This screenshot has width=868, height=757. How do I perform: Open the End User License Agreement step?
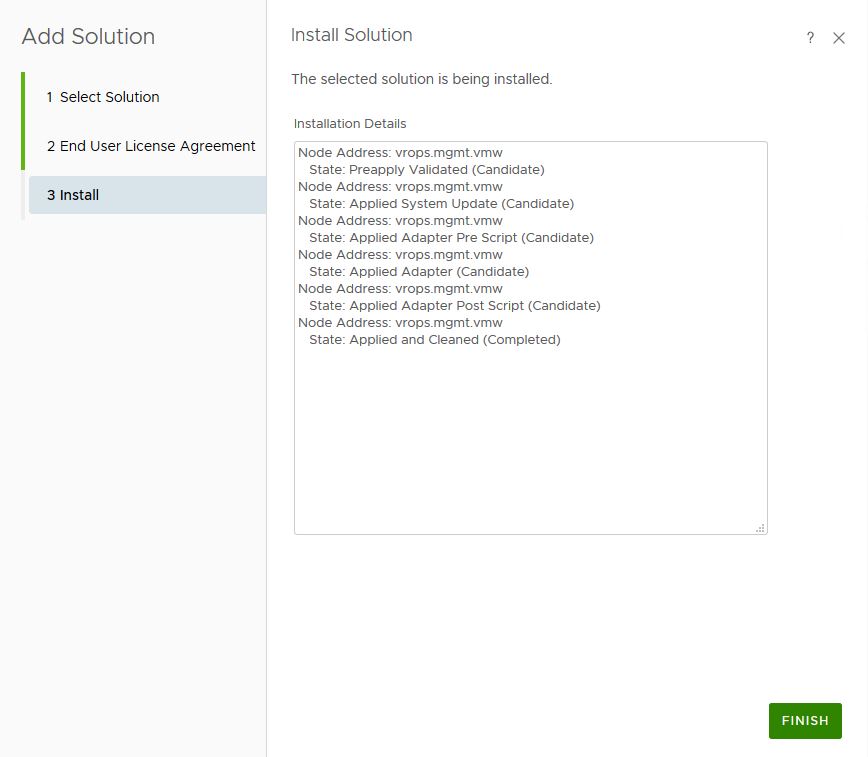pos(150,146)
